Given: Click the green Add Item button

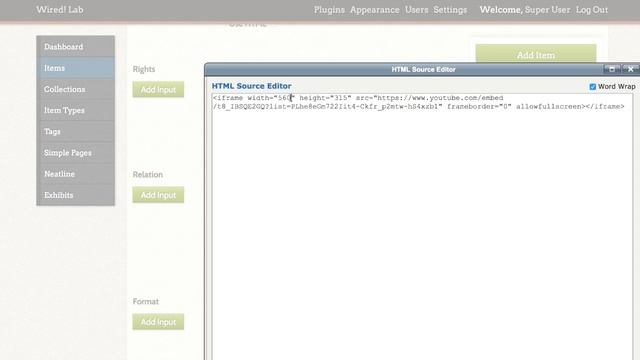Looking at the screenshot, I should [536, 54].
